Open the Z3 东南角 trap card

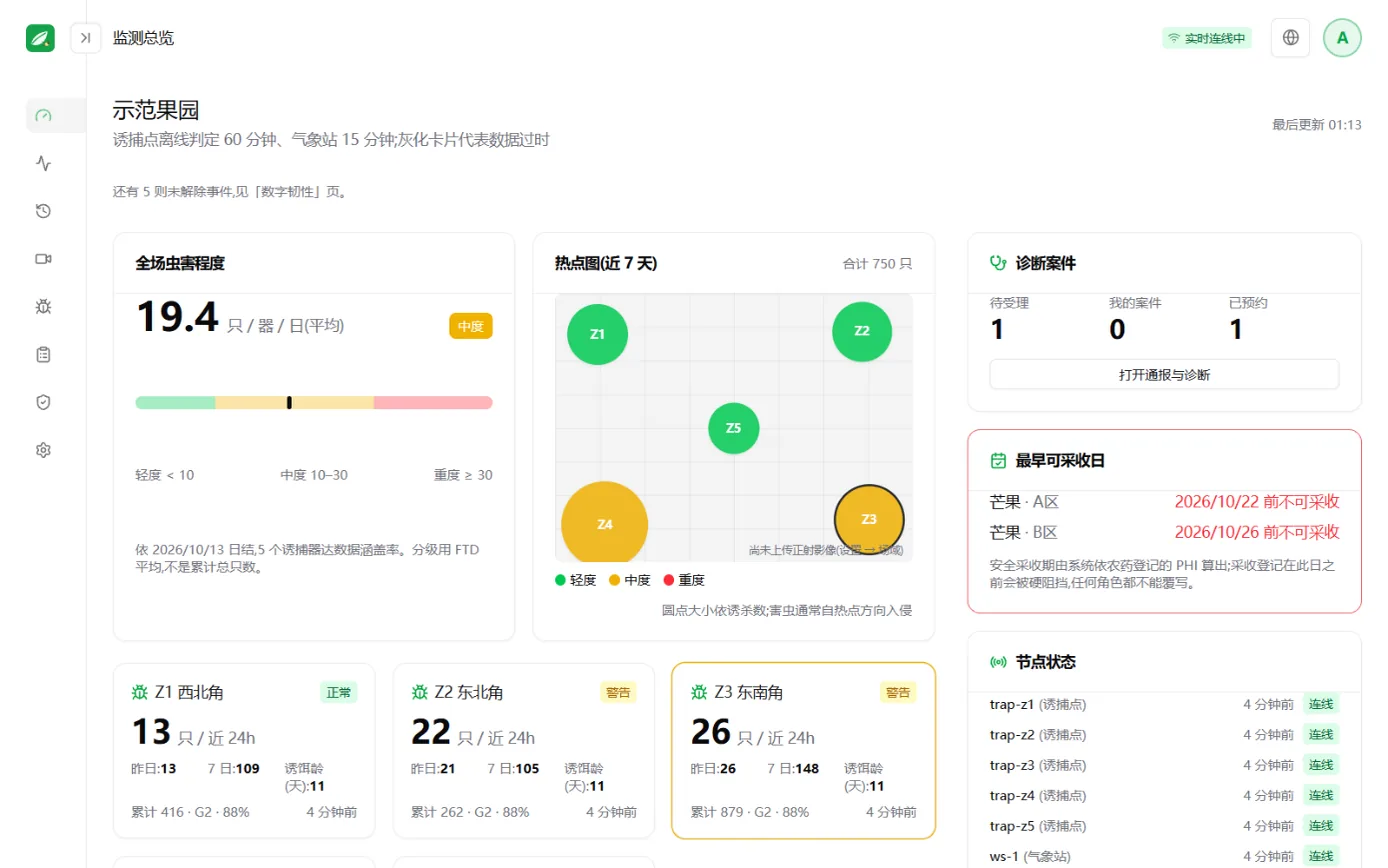pyautogui.click(x=804, y=750)
